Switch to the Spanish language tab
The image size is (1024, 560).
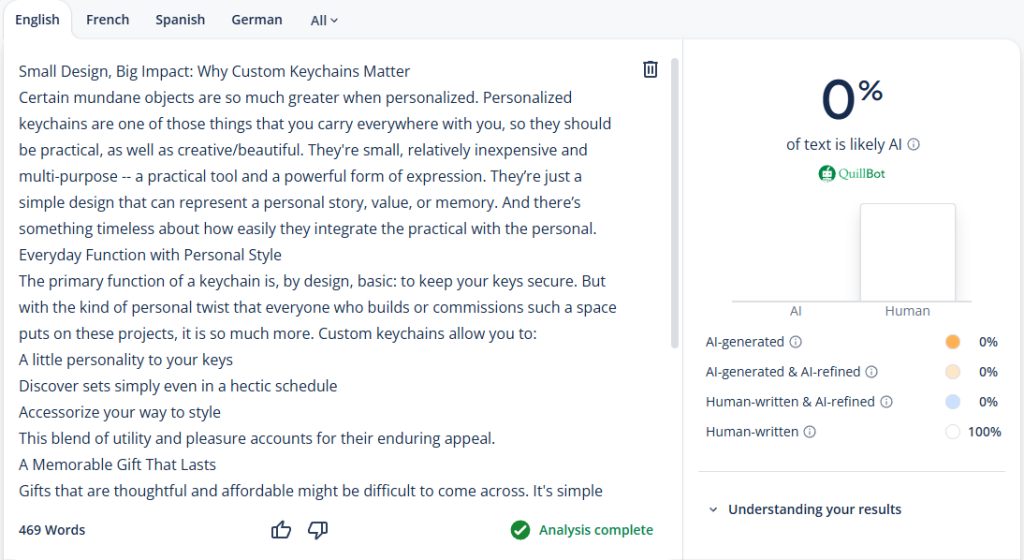point(180,20)
